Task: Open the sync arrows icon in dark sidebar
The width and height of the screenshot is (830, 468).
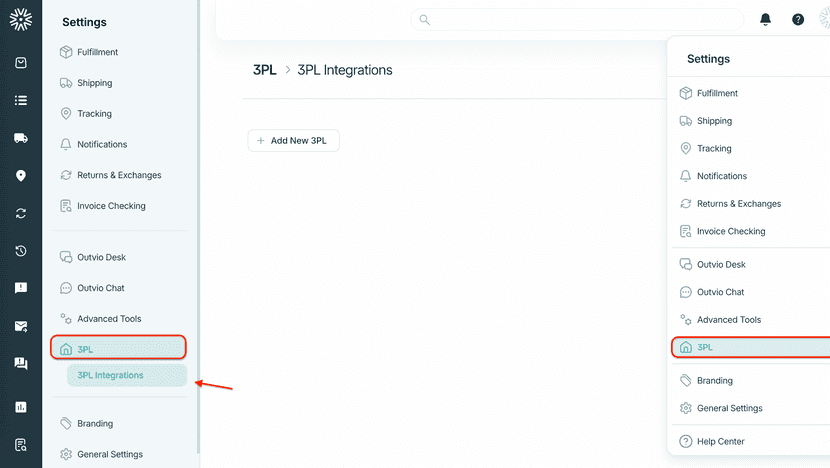Action: 21,213
